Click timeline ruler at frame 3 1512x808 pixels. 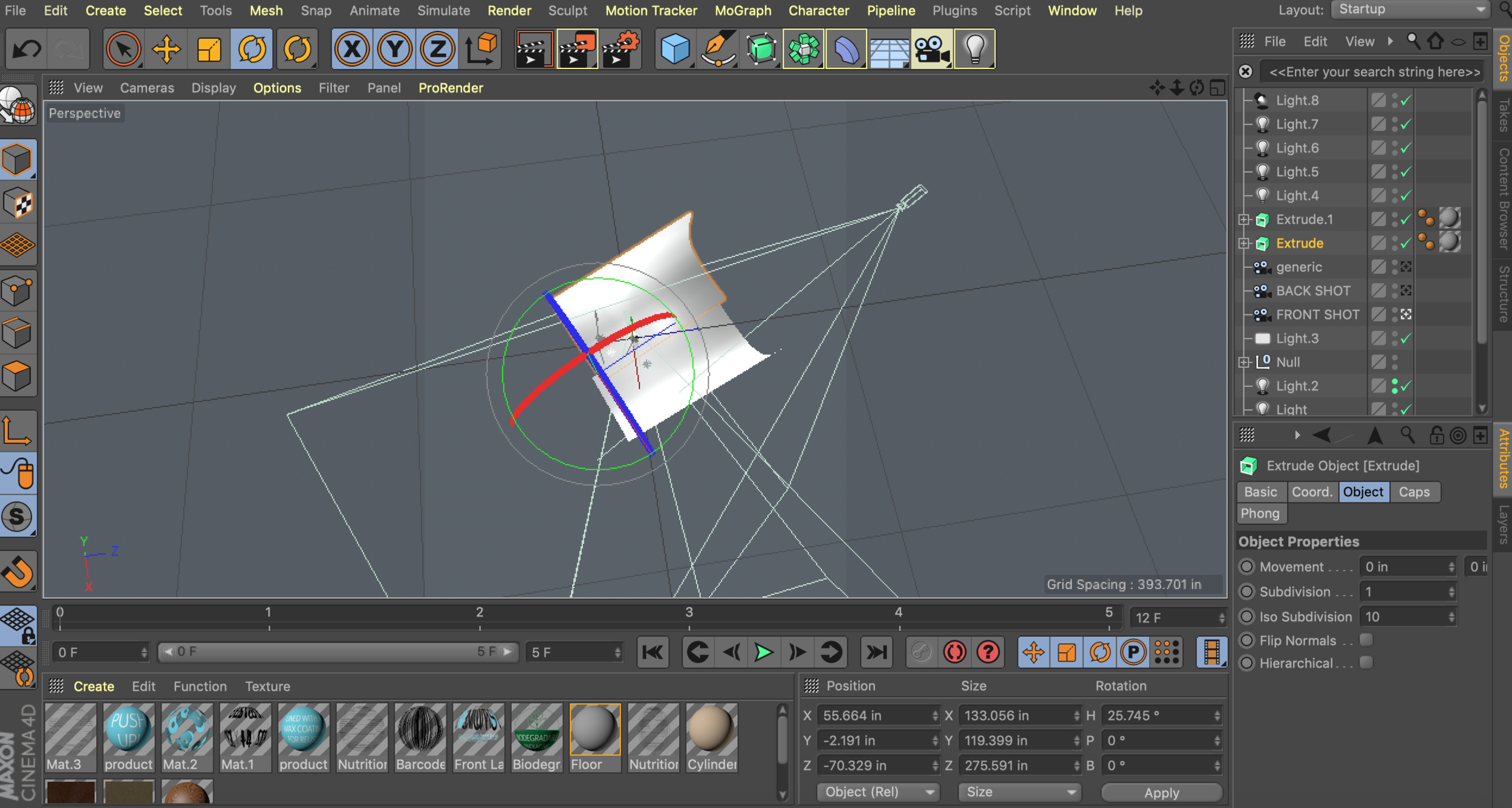click(689, 617)
